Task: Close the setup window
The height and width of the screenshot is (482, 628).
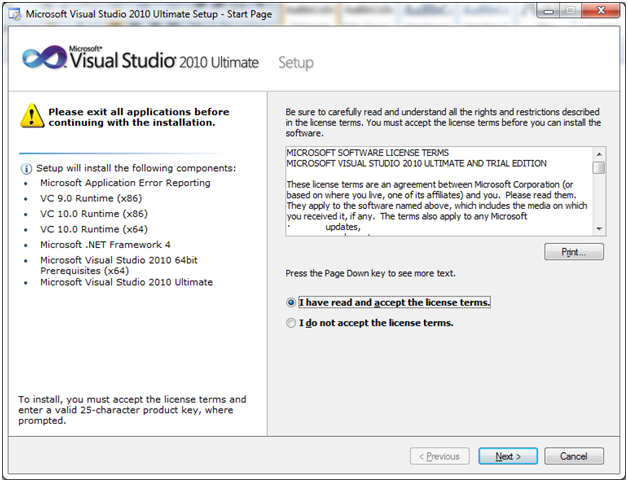Action: (x=601, y=11)
